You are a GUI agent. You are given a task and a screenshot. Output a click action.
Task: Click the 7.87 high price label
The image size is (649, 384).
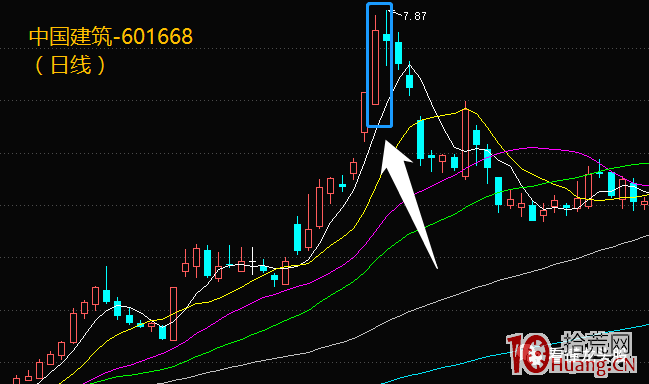click(x=414, y=16)
